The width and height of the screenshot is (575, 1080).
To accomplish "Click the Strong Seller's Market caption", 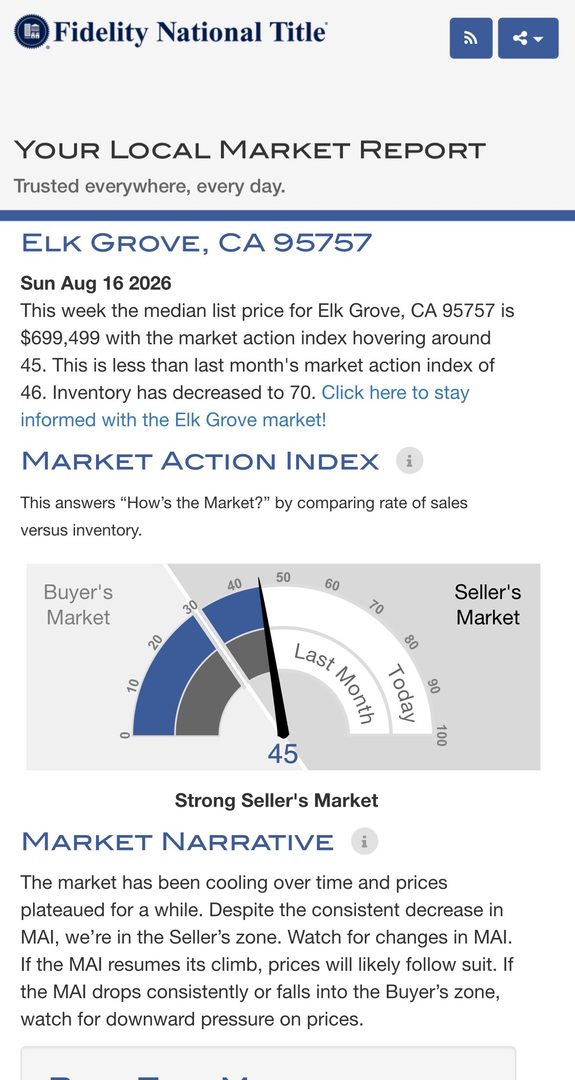I will coord(276,800).
